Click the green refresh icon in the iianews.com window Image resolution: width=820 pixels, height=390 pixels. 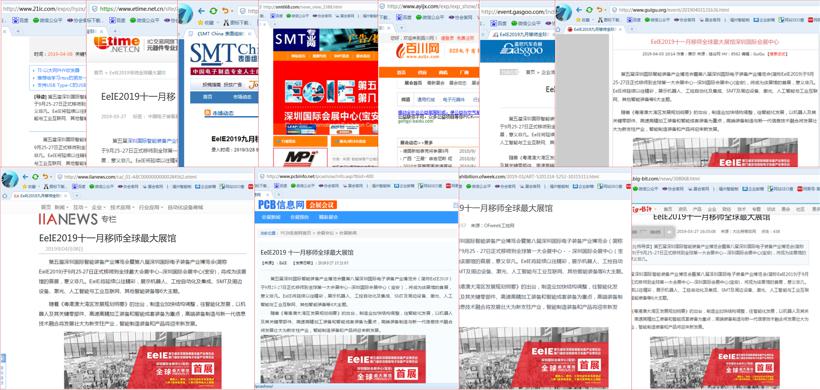pos(35,177)
